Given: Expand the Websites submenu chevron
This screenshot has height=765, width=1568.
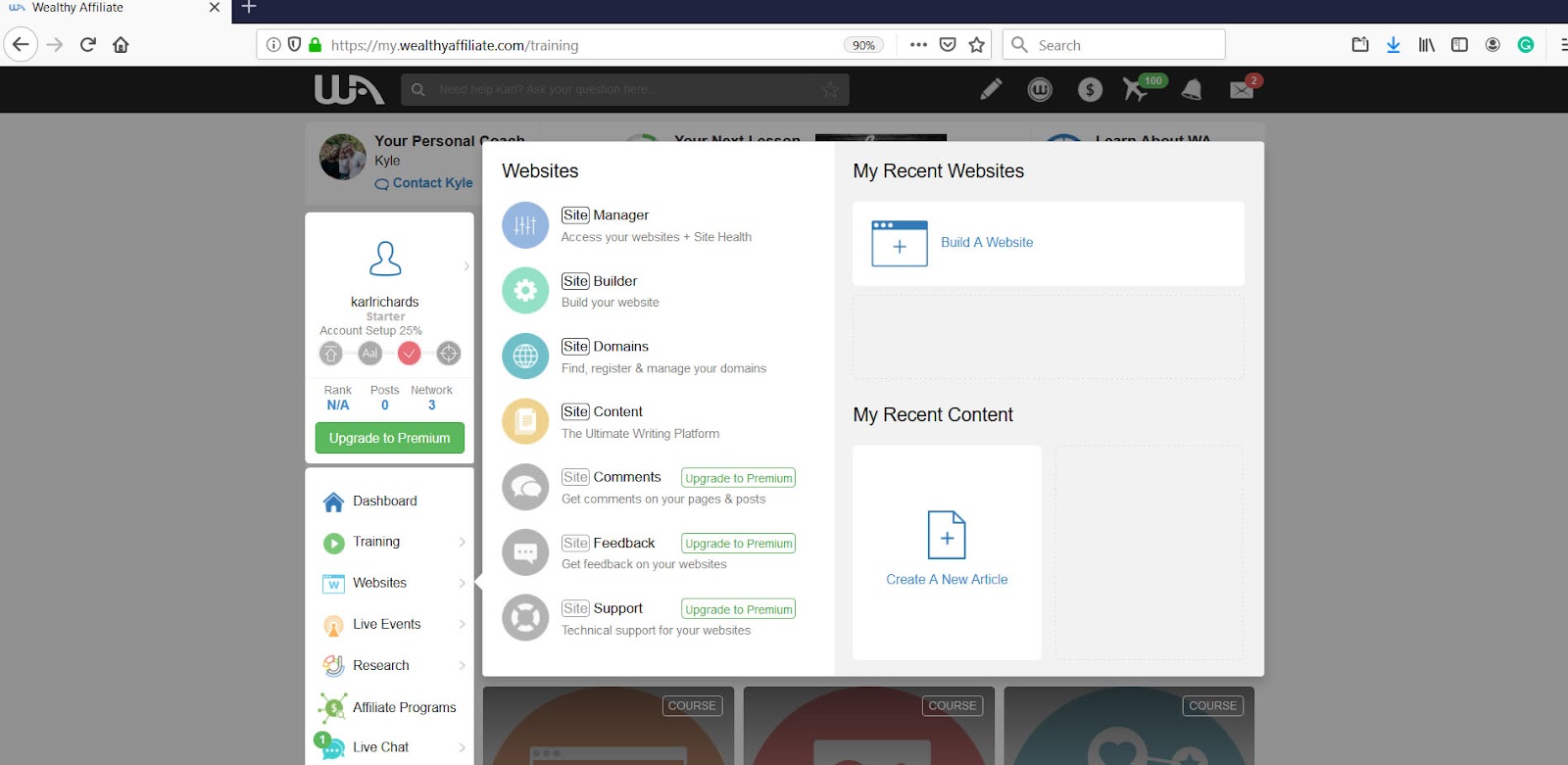Looking at the screenshot, I should 462,583.
